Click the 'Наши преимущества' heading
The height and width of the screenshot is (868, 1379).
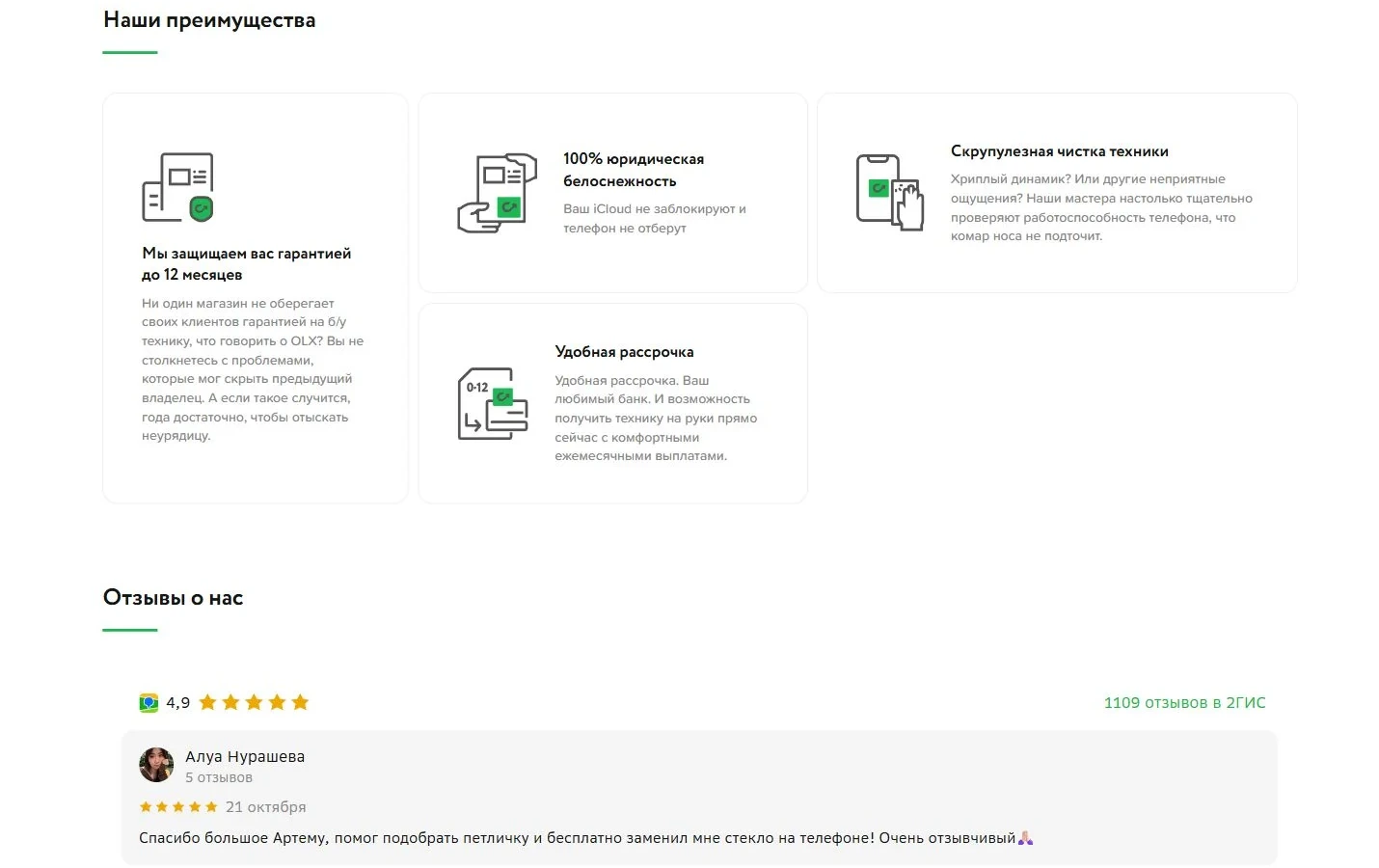point(209,20)
